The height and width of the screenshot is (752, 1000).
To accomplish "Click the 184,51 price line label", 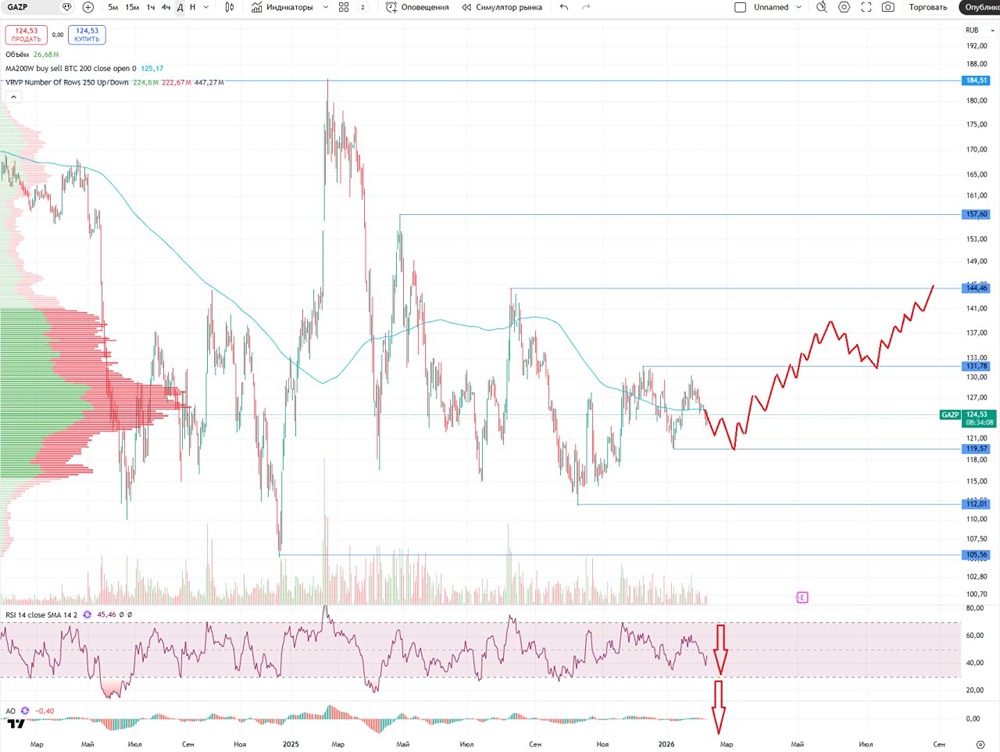I will point(976,80).
